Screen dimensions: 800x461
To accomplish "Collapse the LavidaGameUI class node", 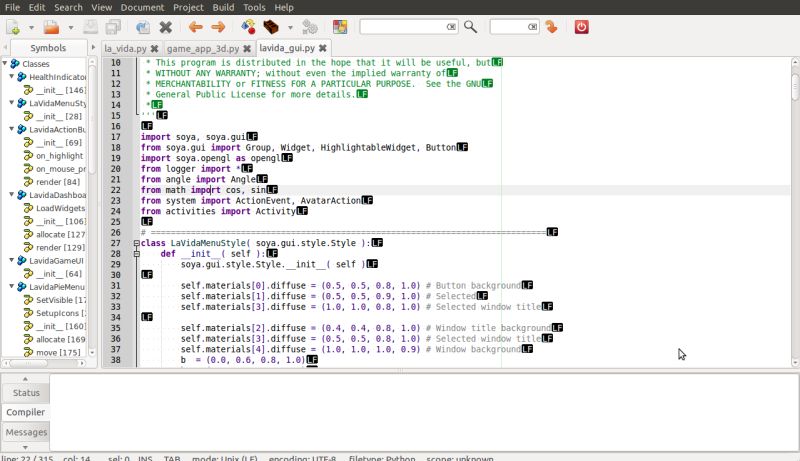I will pyautogui.click(x=12, y=261).
